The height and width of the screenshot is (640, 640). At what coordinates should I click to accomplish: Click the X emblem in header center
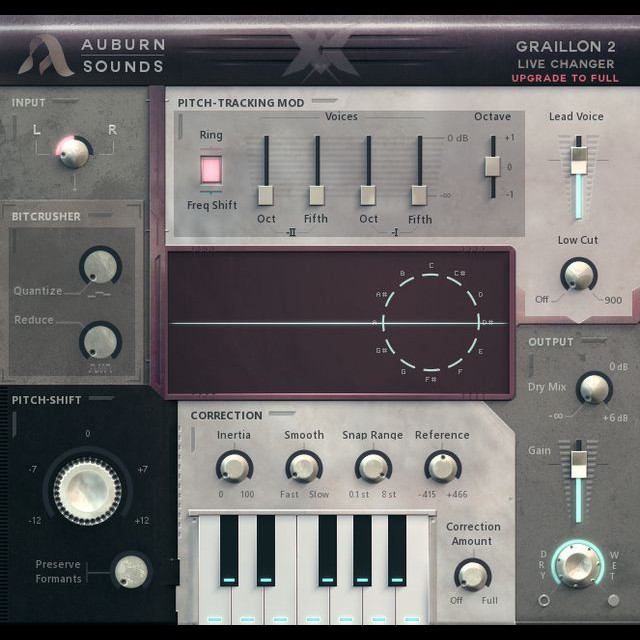(320, 55)
